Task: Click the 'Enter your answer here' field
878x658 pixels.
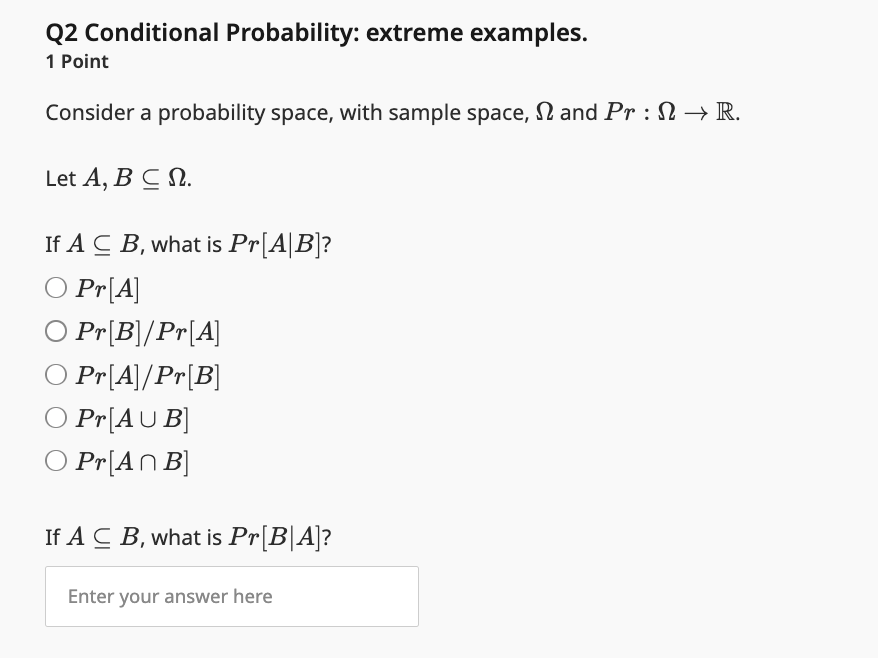Action: [232, 596]
